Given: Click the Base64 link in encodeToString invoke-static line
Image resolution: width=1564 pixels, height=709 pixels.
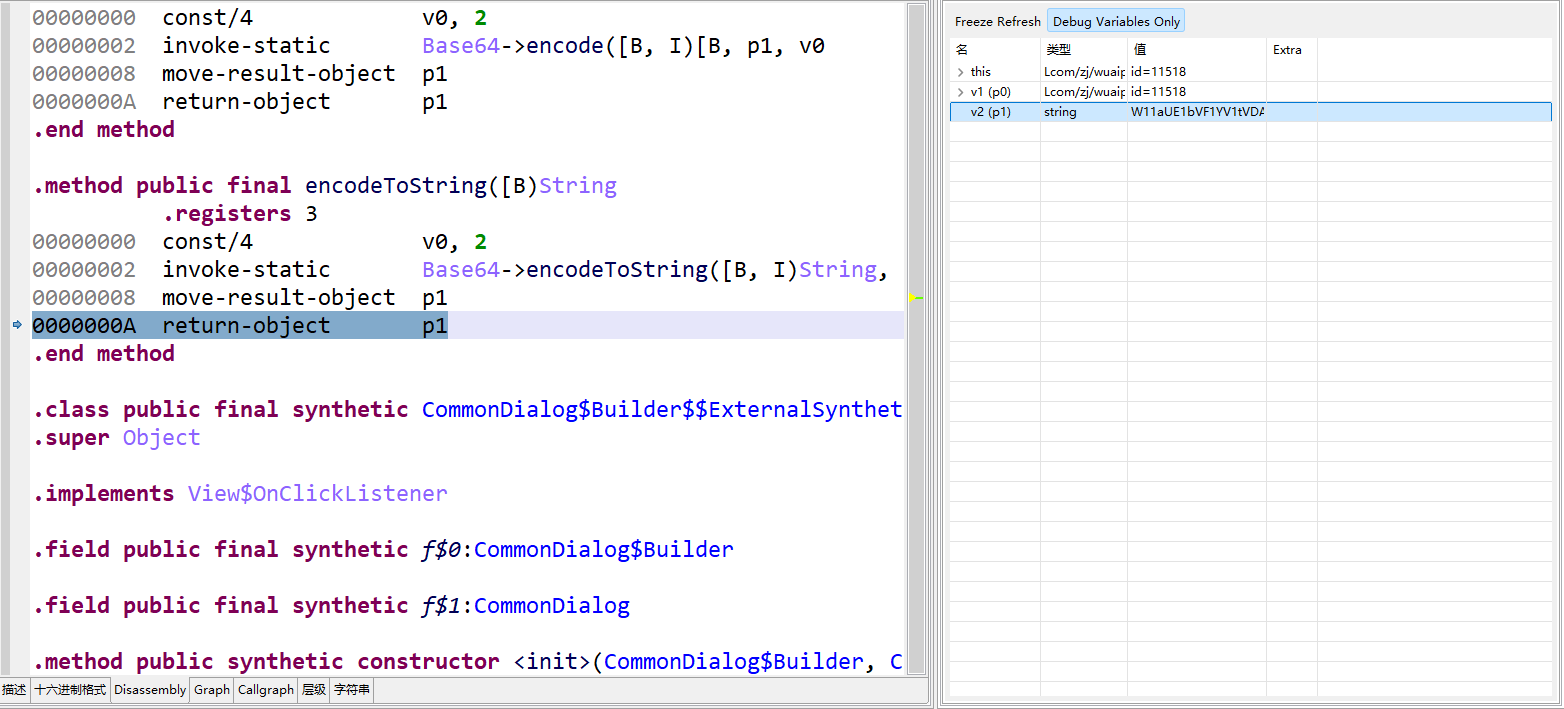Looking at the screenshot, I should tap(460, 270).
